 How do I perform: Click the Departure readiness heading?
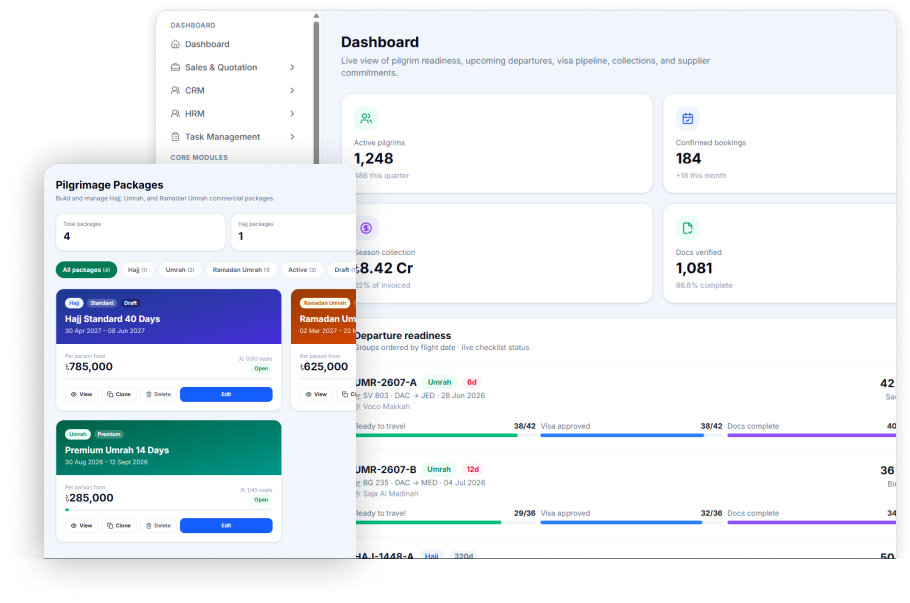403,335
